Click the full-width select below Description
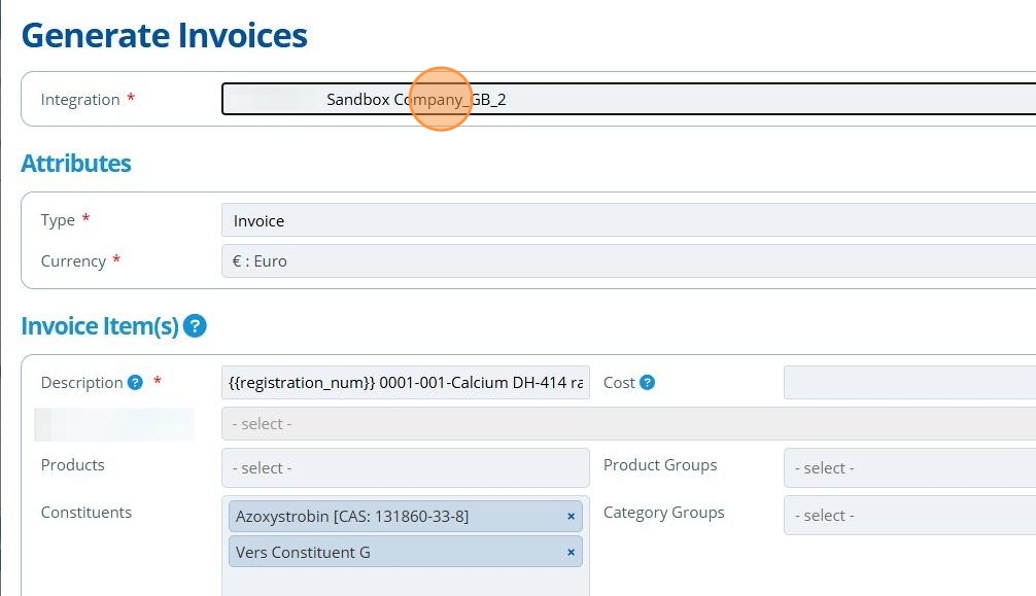The image size is (1036, 596). coord(628,424)
